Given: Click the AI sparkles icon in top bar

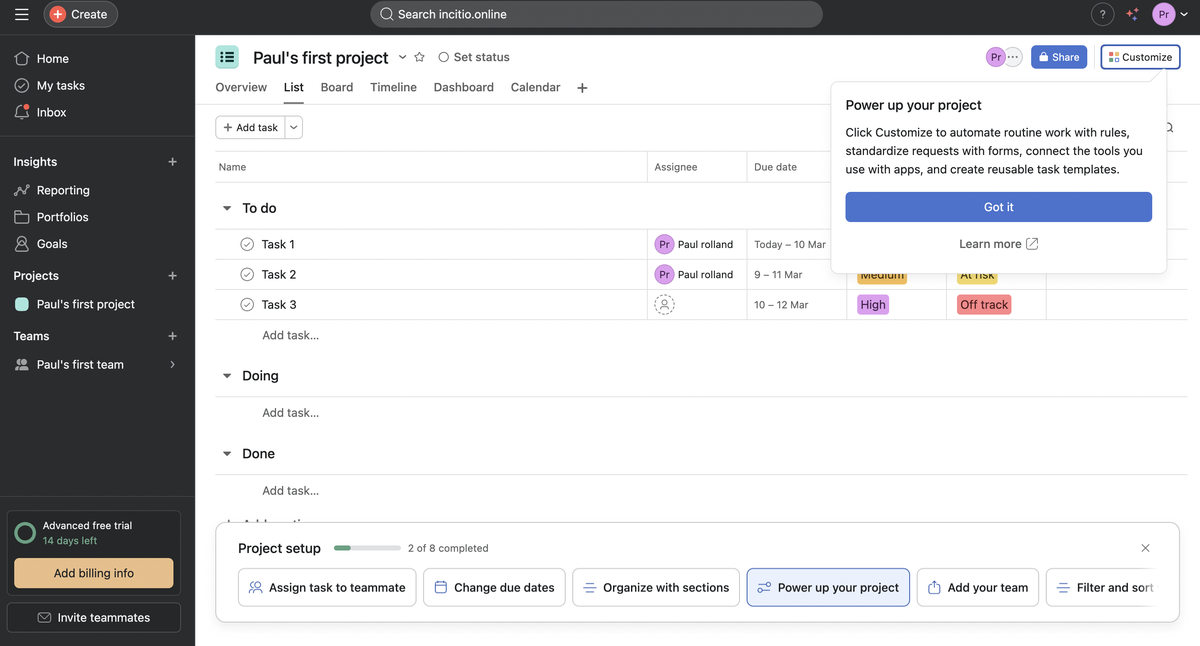Looking at the screenshot, I should (1132, 14).
